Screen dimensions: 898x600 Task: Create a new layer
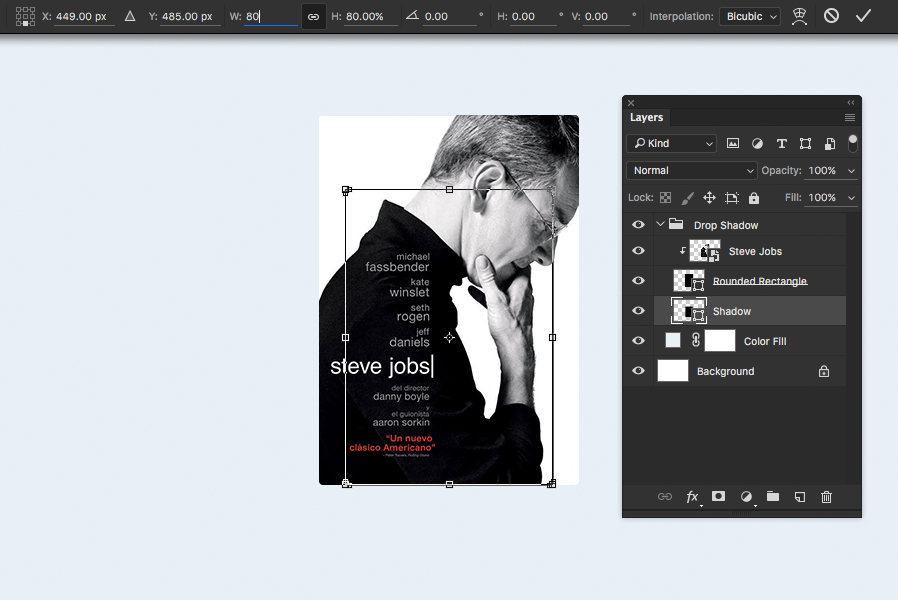tap(799, 497)
